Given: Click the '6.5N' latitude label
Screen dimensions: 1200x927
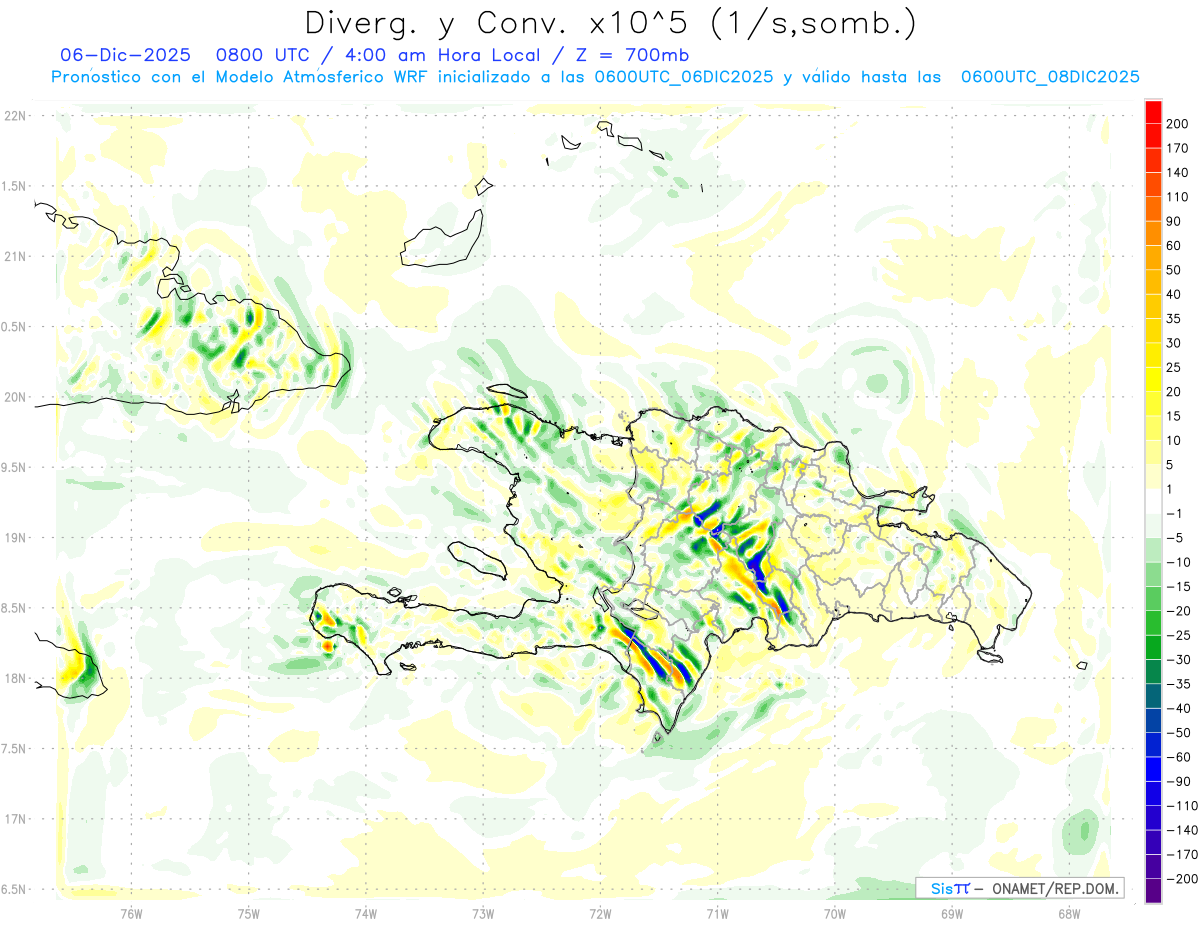Looking at the screenshot, I should coord(13,889).
